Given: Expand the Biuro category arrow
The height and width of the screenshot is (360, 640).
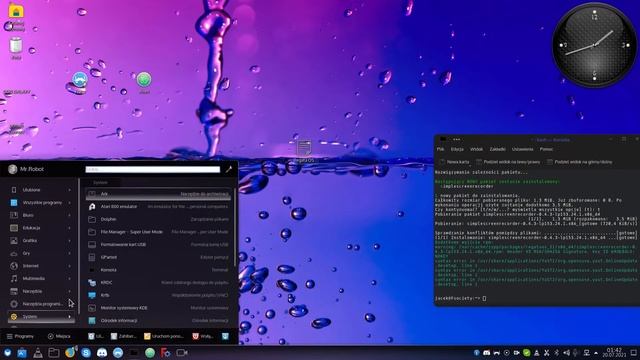Looking at the screenshot, I should pos(69,215).
